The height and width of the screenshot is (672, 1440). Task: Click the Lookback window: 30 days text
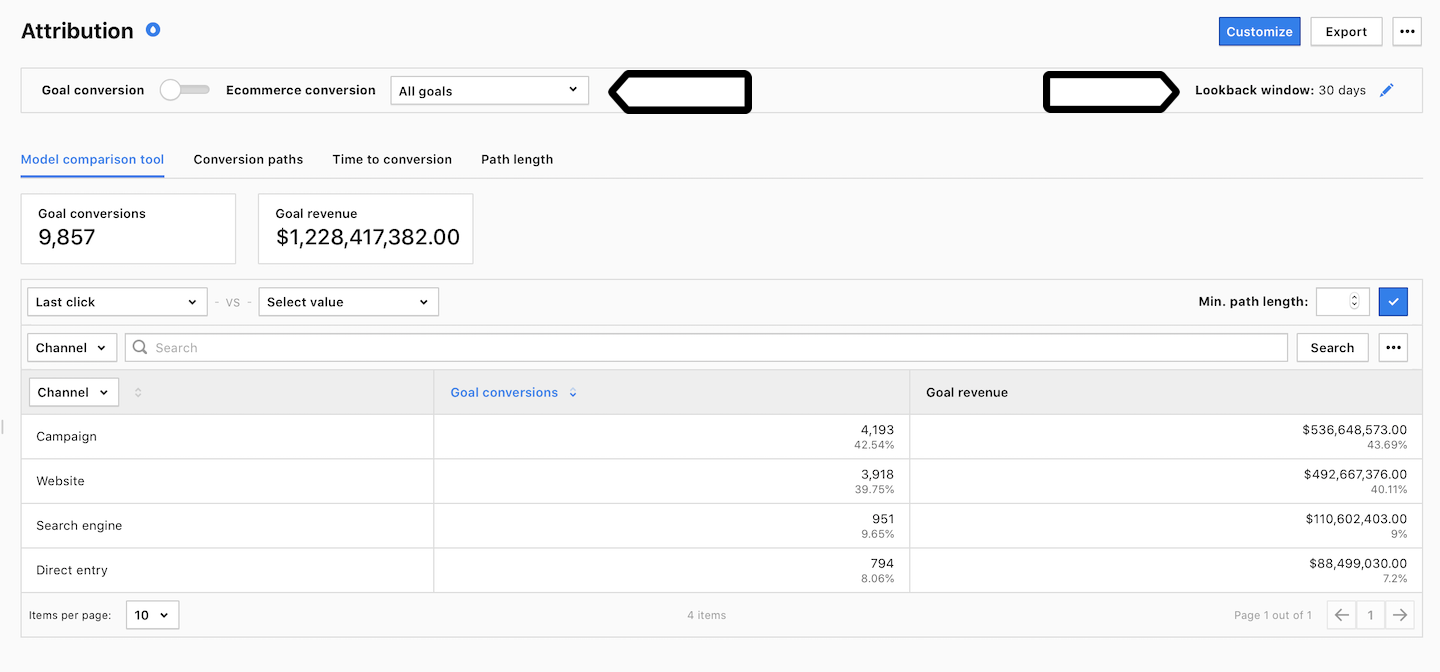click(1280, 90)
